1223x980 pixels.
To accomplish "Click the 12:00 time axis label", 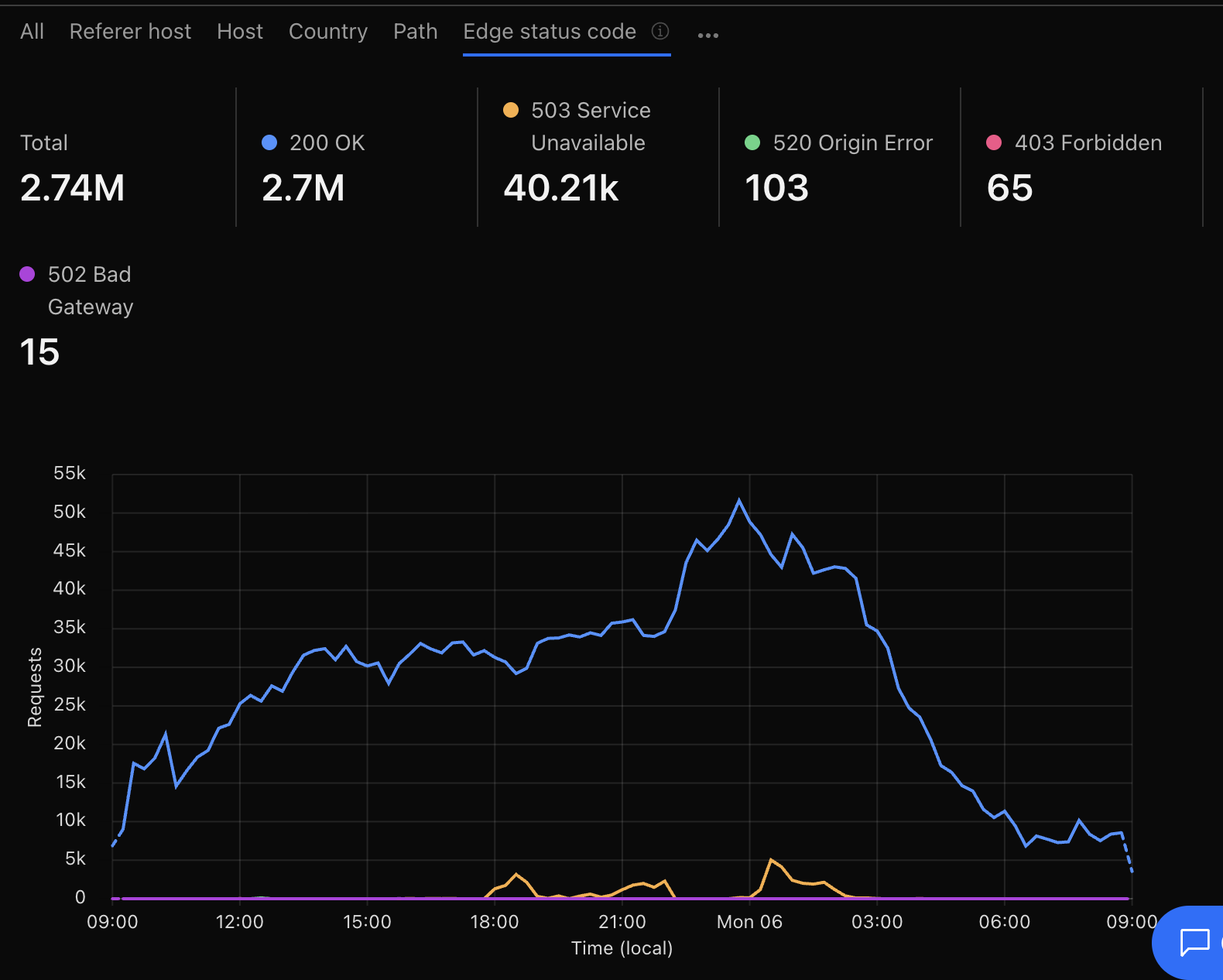I will point(240,922).
